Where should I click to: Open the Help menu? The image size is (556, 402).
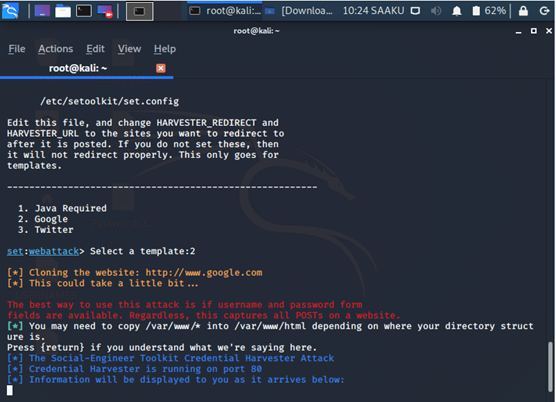(165, 49)
